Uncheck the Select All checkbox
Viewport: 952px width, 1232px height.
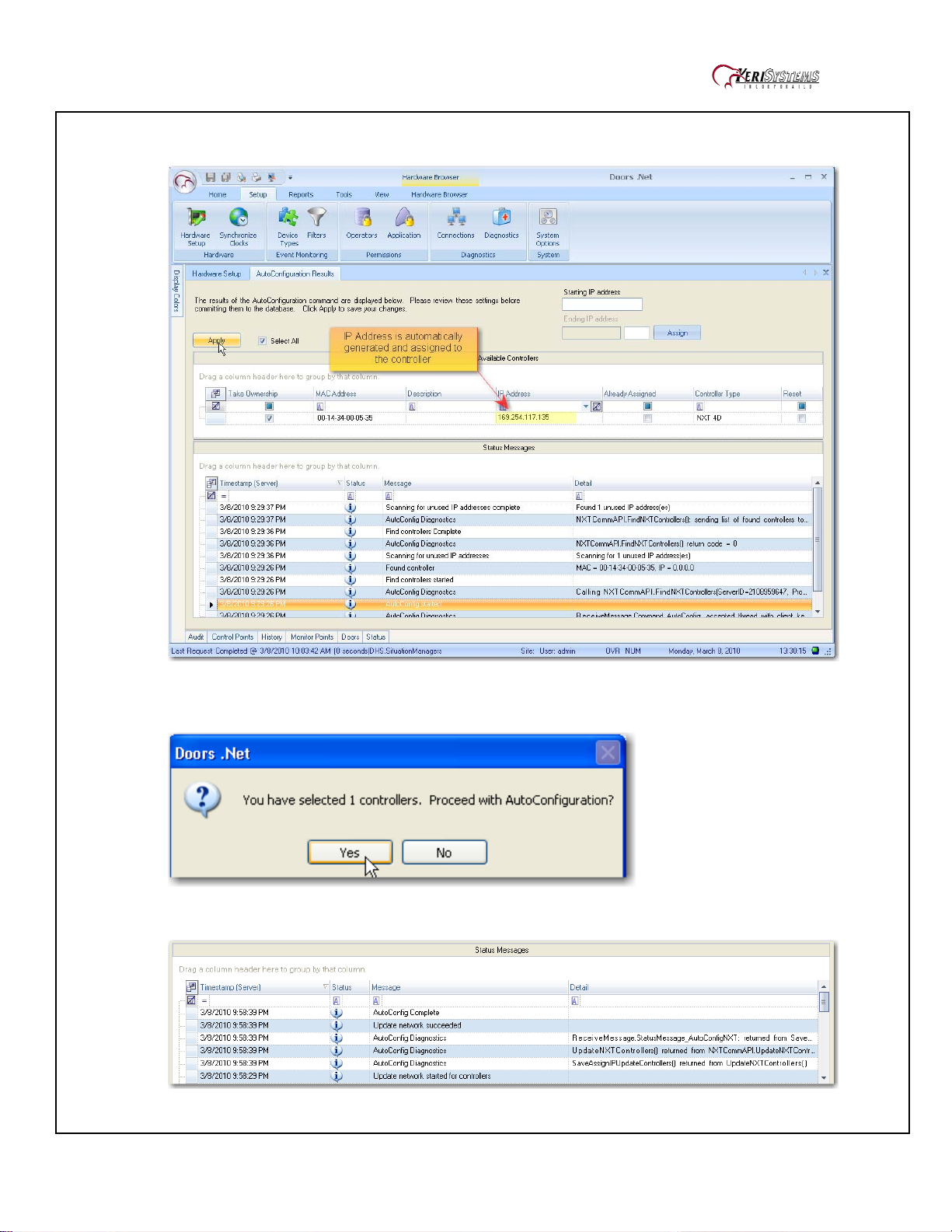click(263, 341)
